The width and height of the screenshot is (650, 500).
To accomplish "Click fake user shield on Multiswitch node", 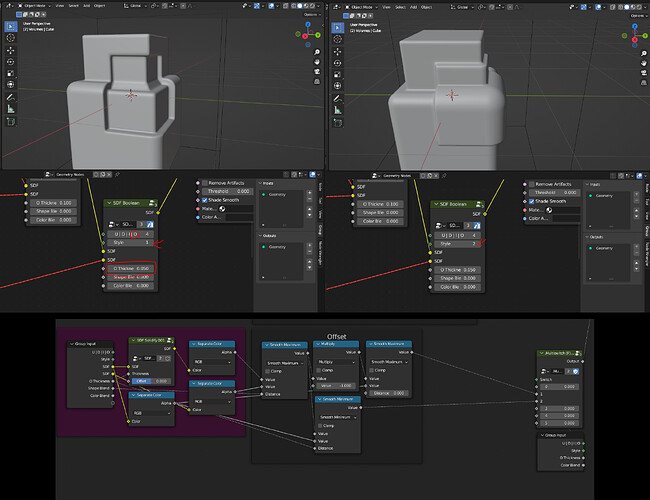I will [576, 371].
